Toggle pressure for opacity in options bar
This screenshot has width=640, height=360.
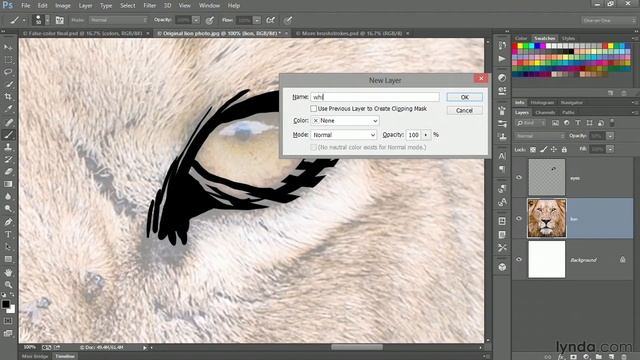click(x=210, y=20)
